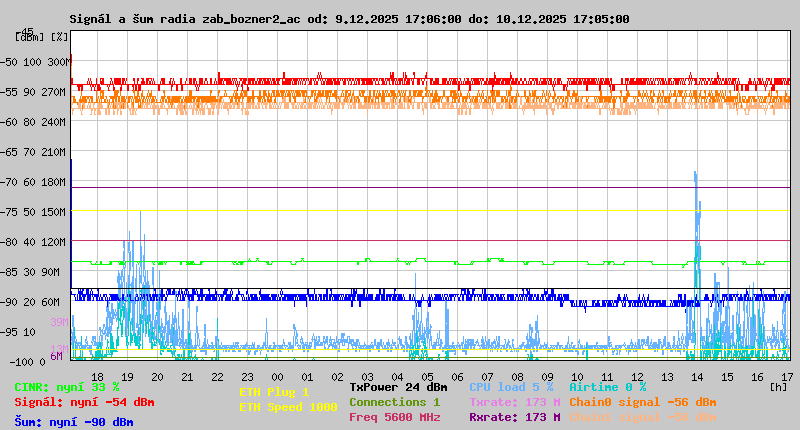Click the '[h]' time unit label

point(778,387)
